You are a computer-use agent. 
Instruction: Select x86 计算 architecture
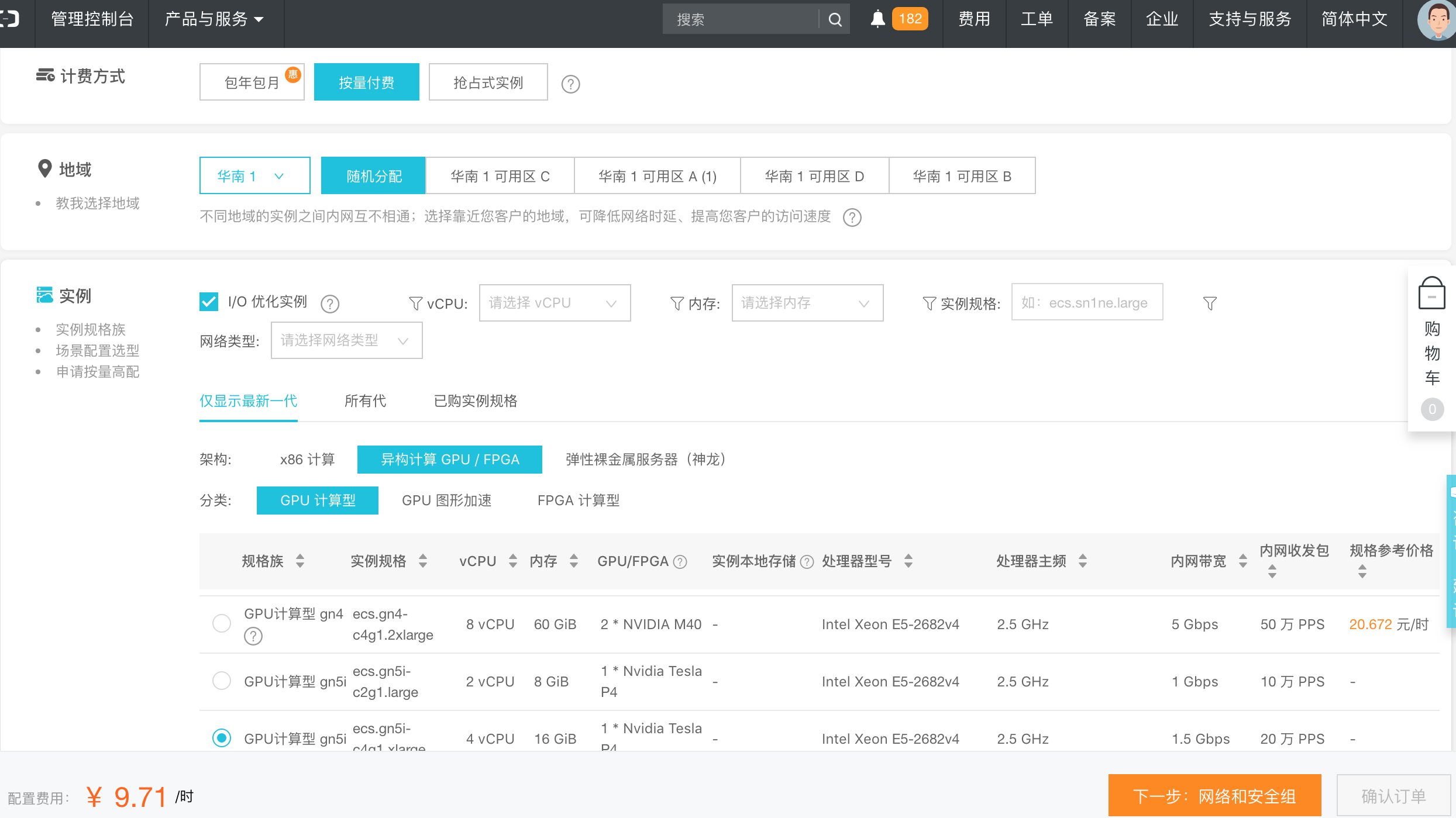pos(307,460)
